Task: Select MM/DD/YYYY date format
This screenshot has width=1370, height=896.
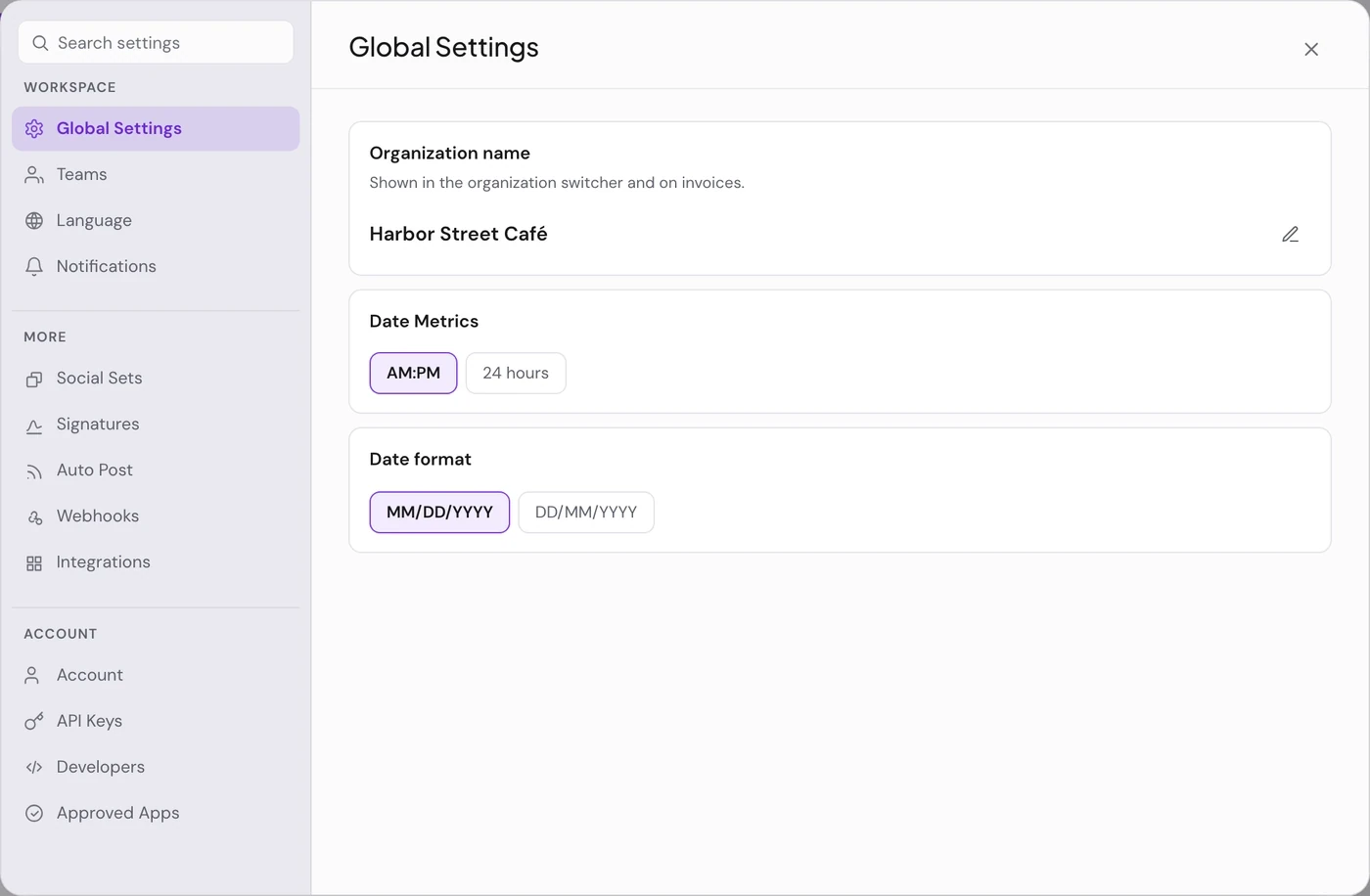Action: 439,512
